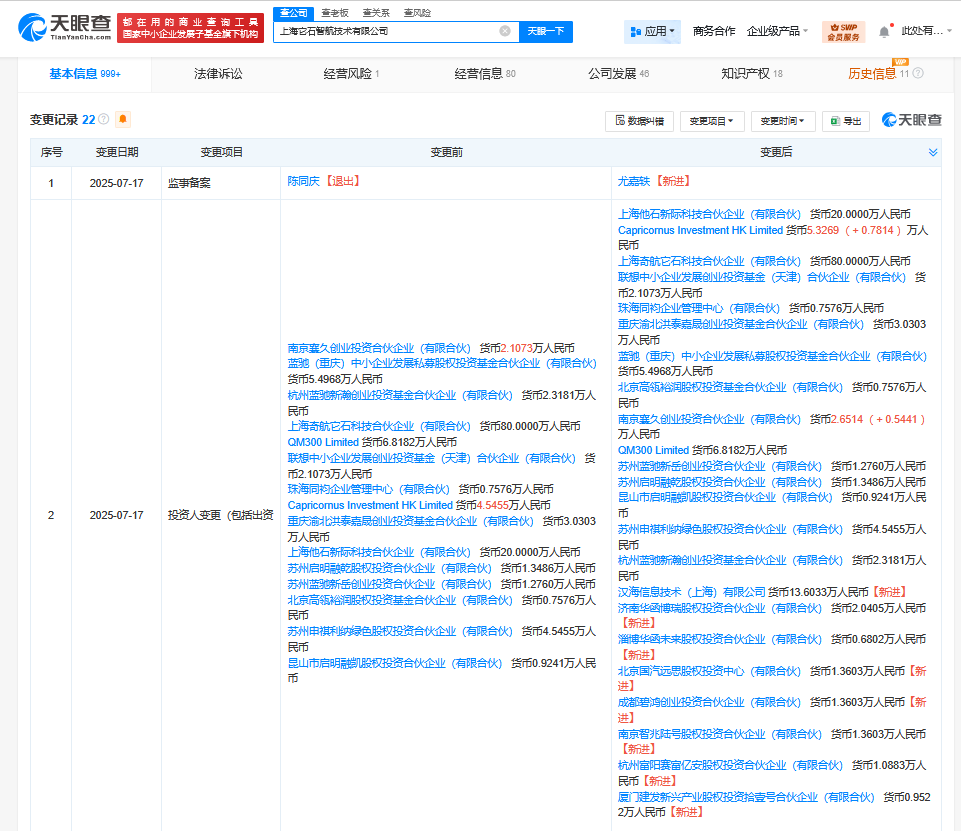Switch to the 法律诉讼 tab
This screenshot has width=961, height=831.
click(x=218, y=73)
